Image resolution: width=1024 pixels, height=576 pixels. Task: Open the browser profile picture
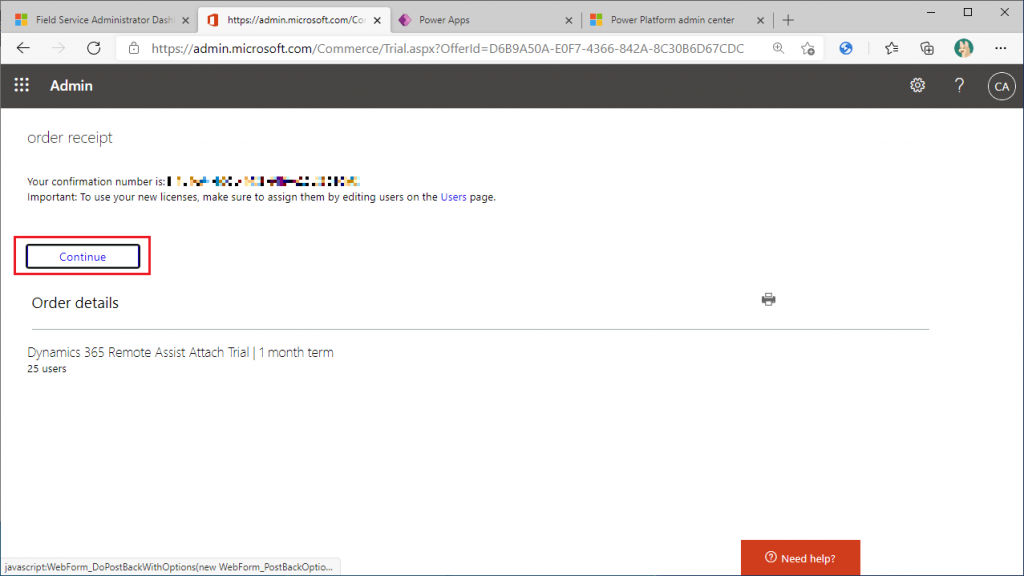click(x=963, y=48)
